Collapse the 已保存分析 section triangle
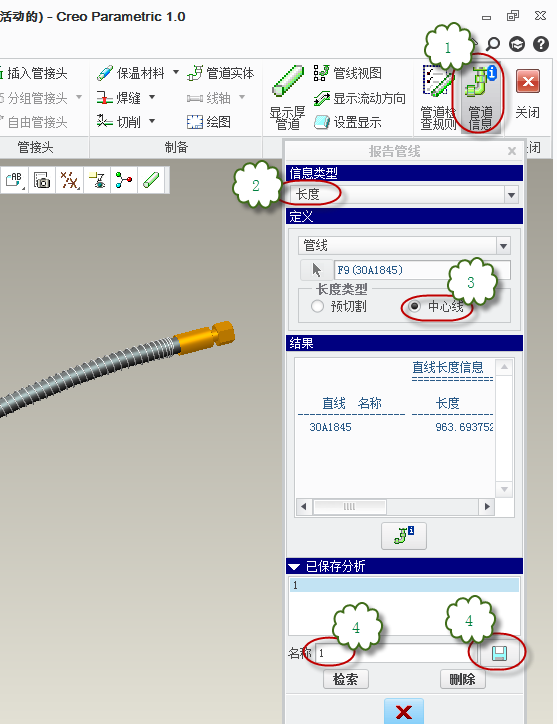The width and height of the screenshot is (557, 724). (x=294, y=567)
